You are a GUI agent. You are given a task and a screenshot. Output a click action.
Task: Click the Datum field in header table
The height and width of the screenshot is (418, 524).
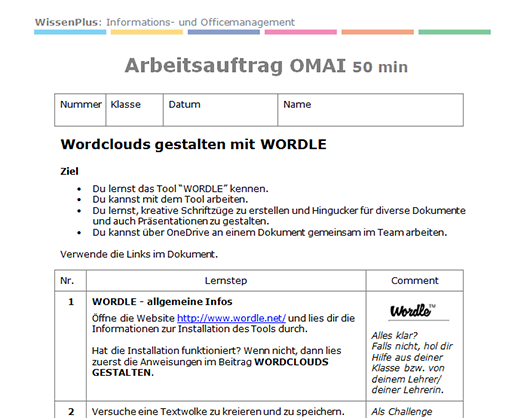[x=221, y=110]
